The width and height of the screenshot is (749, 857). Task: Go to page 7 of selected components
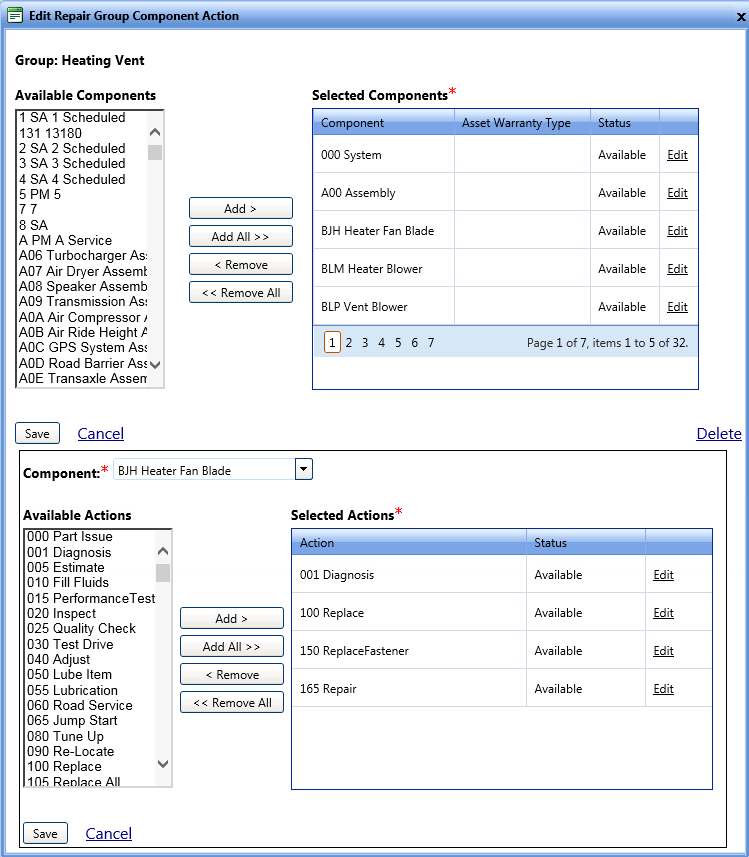(x=431, y=343)
